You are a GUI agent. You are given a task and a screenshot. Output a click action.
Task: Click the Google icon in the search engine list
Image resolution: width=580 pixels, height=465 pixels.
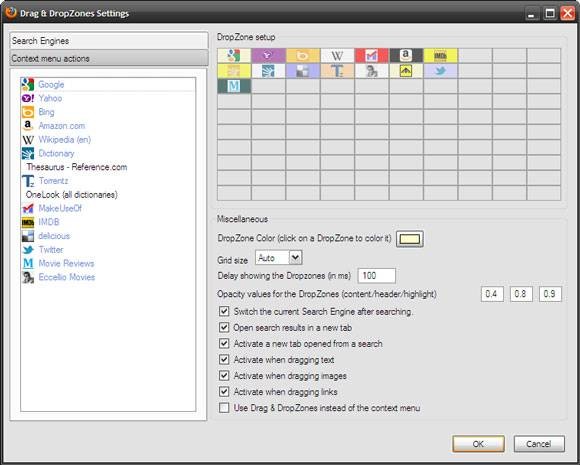pos(28,84)
